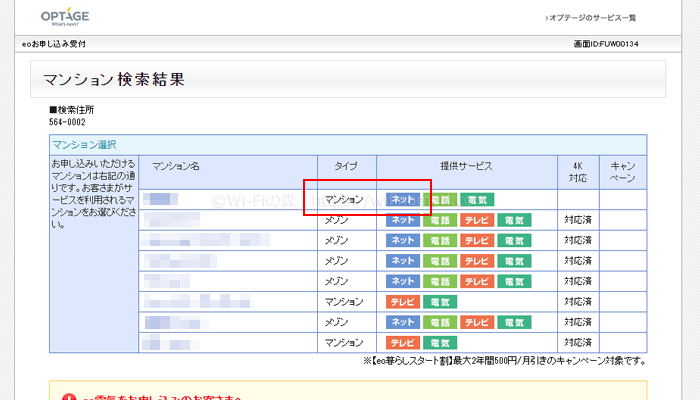The image size is (700, 400).
Task: Click the 4K対応 column header
Action: tap(578, 172)
